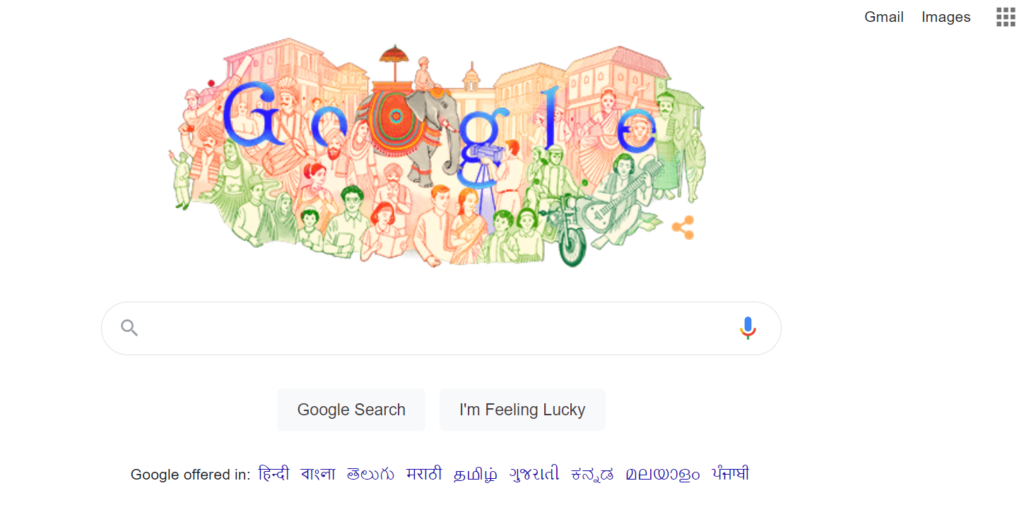The image size is (1024, 529).
Task: Open the Republic Day Google doodle
Action: coord(438,152)
